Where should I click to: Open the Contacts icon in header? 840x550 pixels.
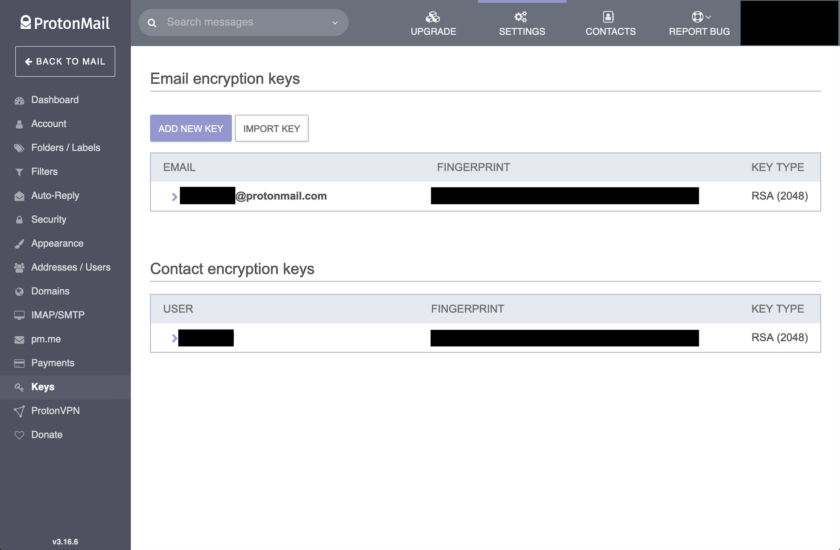(608, 17)
